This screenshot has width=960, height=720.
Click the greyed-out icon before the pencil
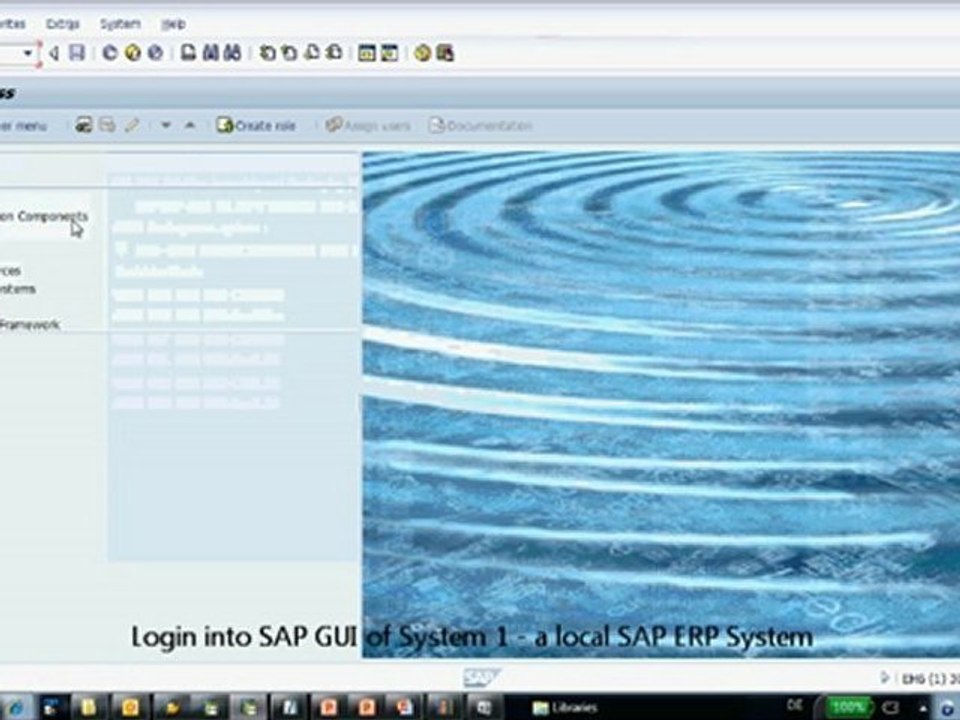click(x=107, y=126)
